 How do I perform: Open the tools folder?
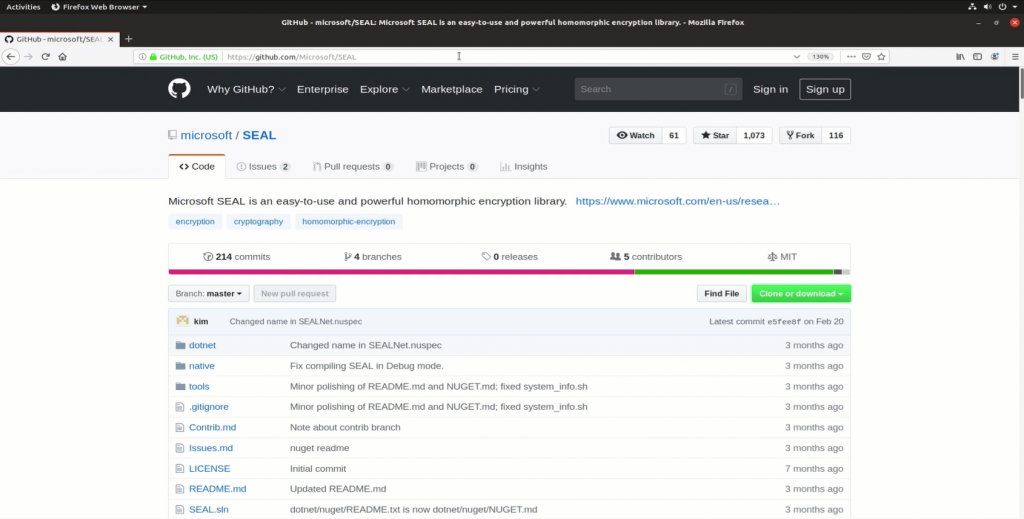[199, 386]
